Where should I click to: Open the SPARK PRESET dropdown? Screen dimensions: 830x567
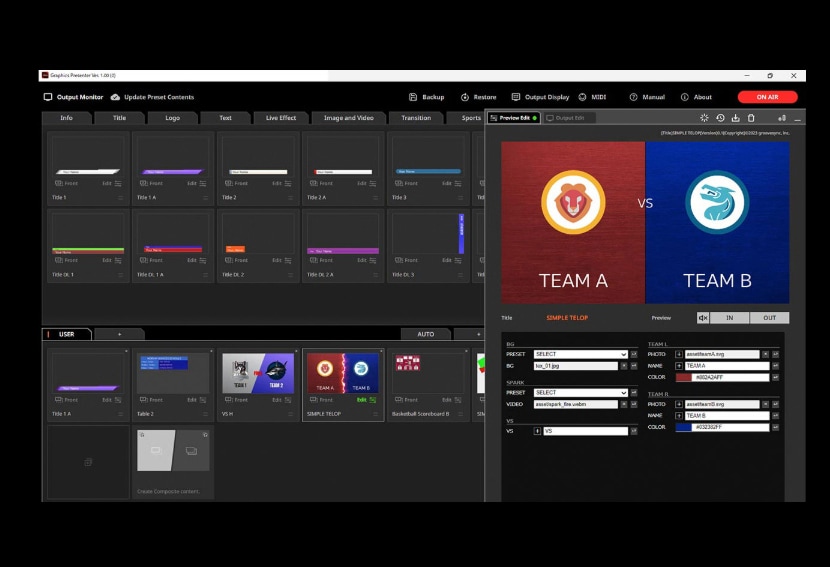(x=580, y=393)
